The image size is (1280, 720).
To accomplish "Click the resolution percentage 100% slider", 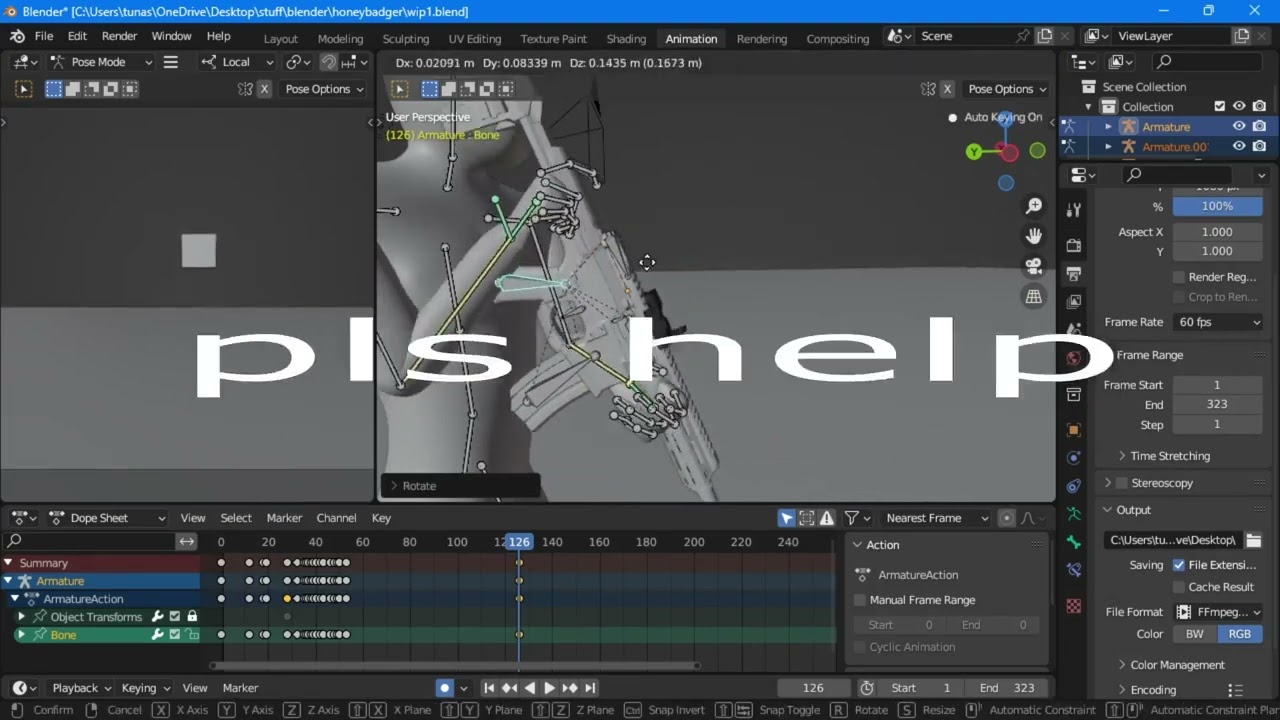I will point(1217,206).
